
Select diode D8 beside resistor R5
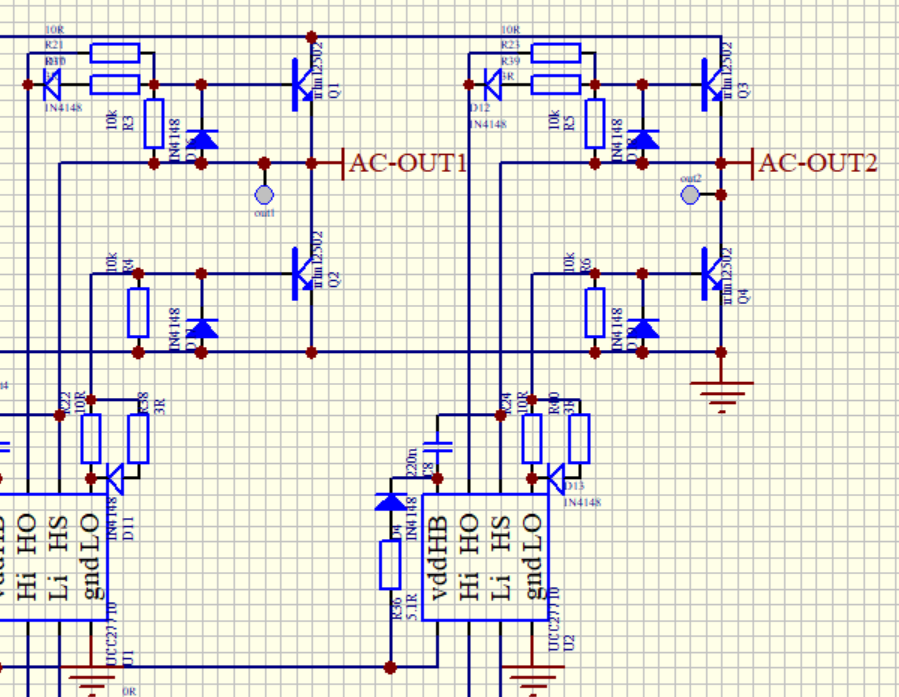643,139
